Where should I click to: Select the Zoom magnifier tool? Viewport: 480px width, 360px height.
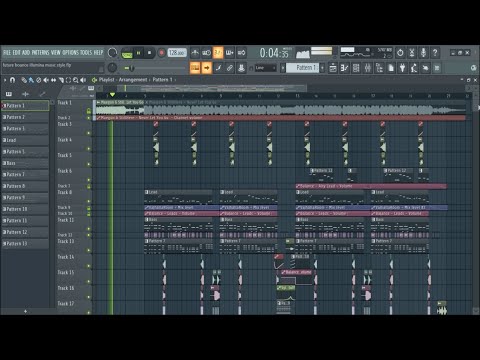point(76,80)
